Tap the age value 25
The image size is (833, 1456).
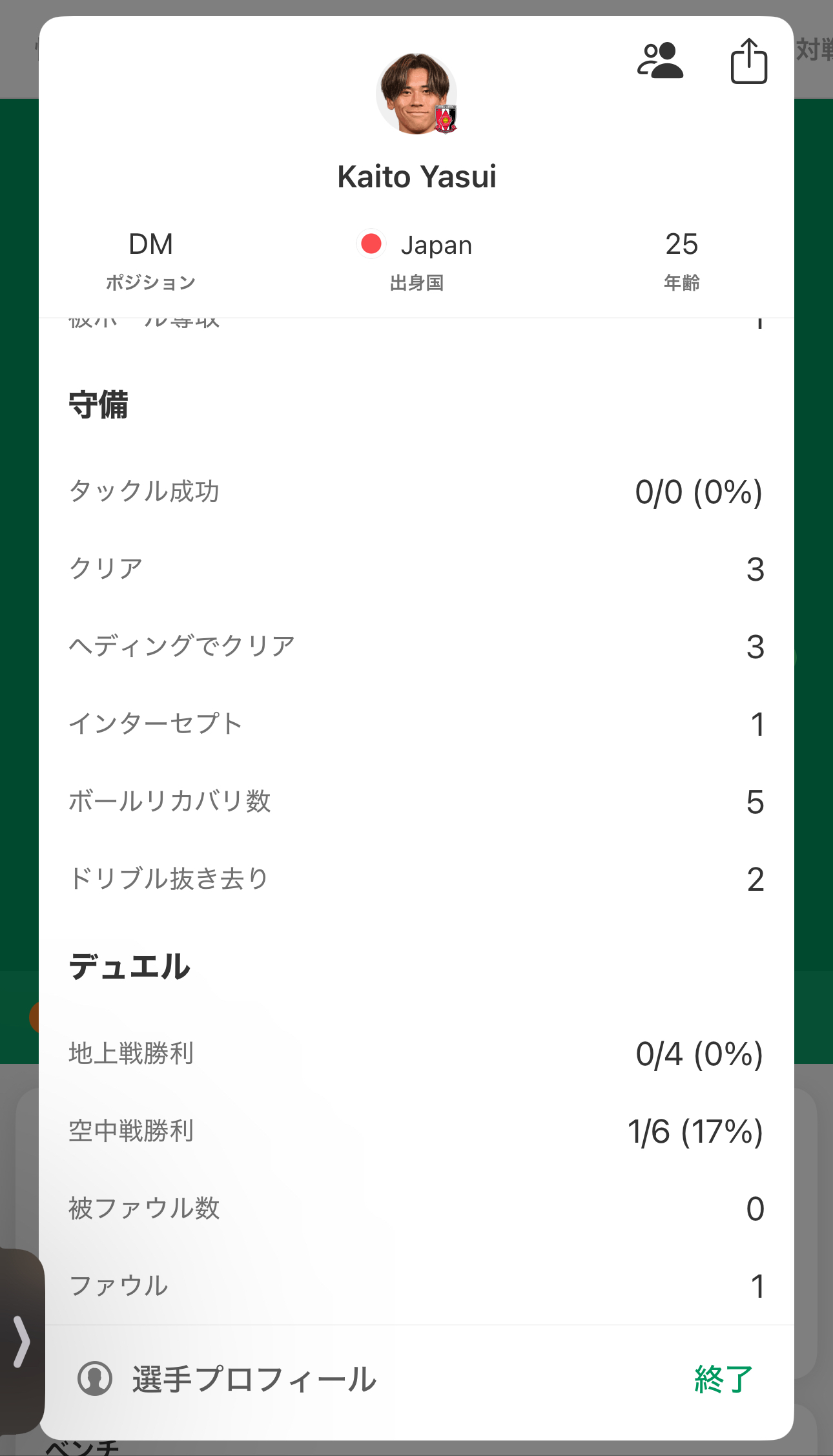(x=681, y=245)
